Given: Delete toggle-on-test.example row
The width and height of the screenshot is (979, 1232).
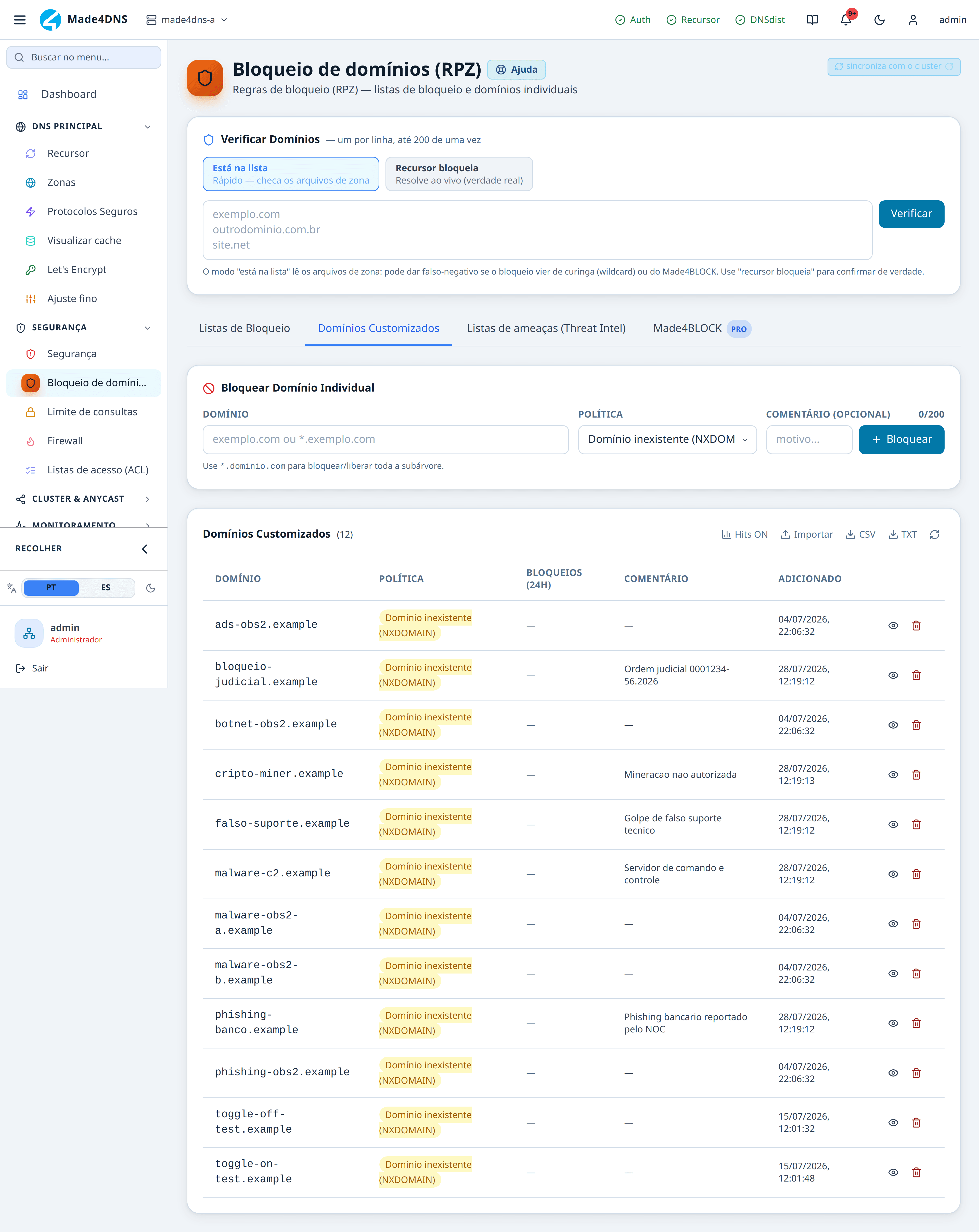Looking at the screenshot, I should [916, 1172].
